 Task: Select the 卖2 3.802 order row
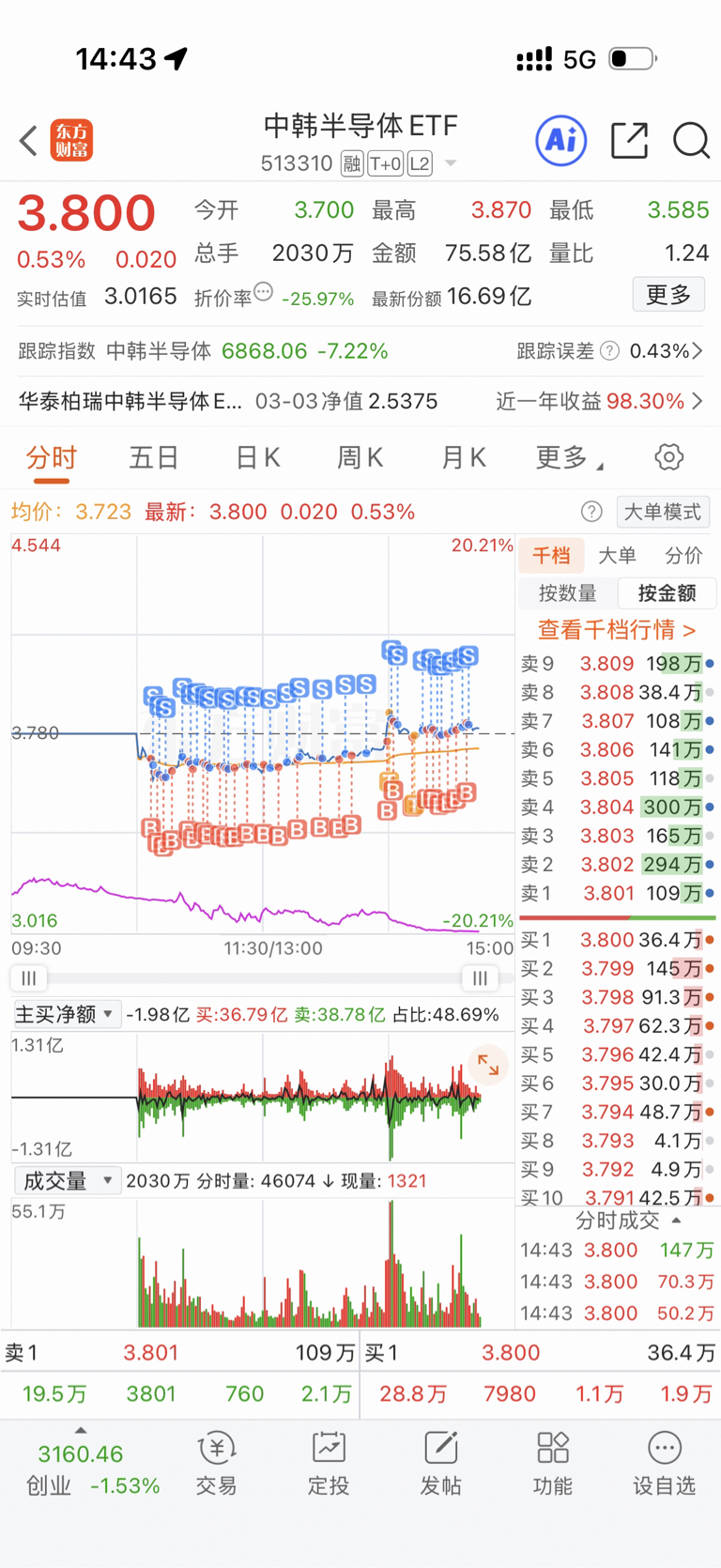pyautogui.click(x=618, y=864)
